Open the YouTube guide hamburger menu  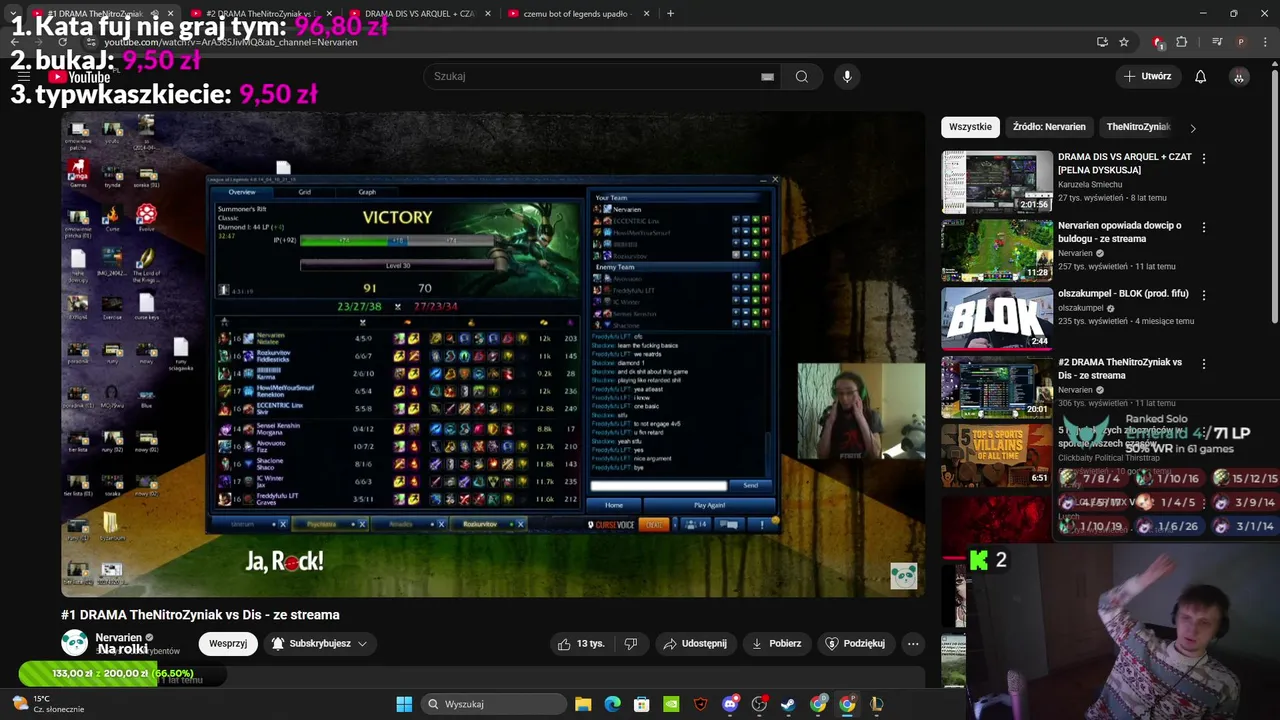[24, 77]
